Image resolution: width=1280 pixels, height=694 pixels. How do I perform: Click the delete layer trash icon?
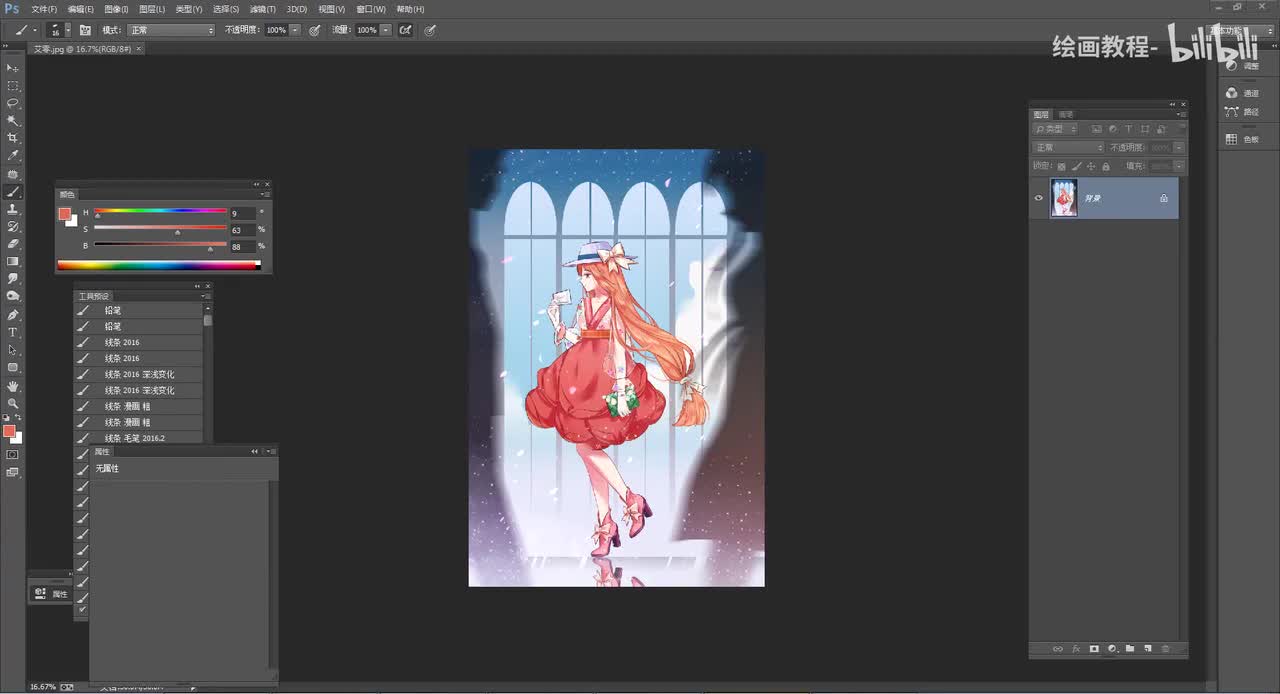pos(1165,649)
